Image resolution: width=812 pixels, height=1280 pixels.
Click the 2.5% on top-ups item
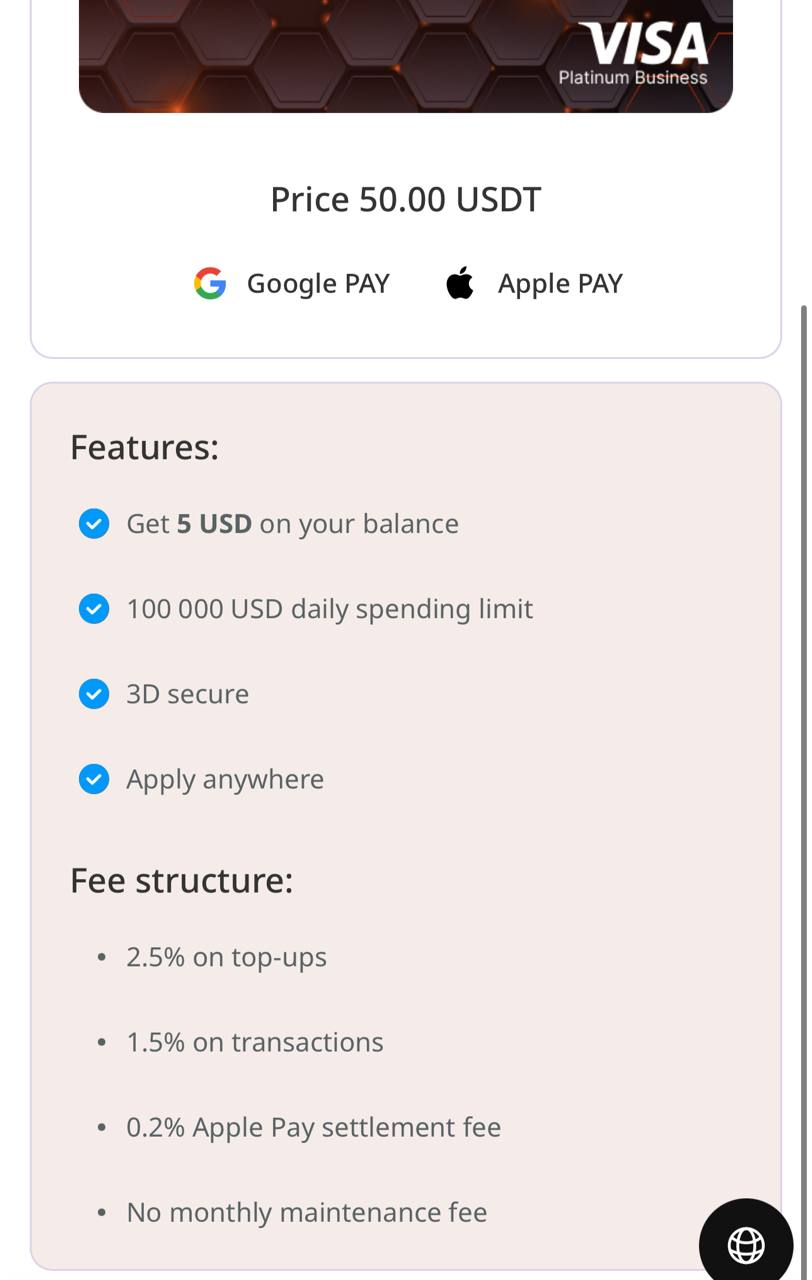pyautogui.click(x=226, y=957)
